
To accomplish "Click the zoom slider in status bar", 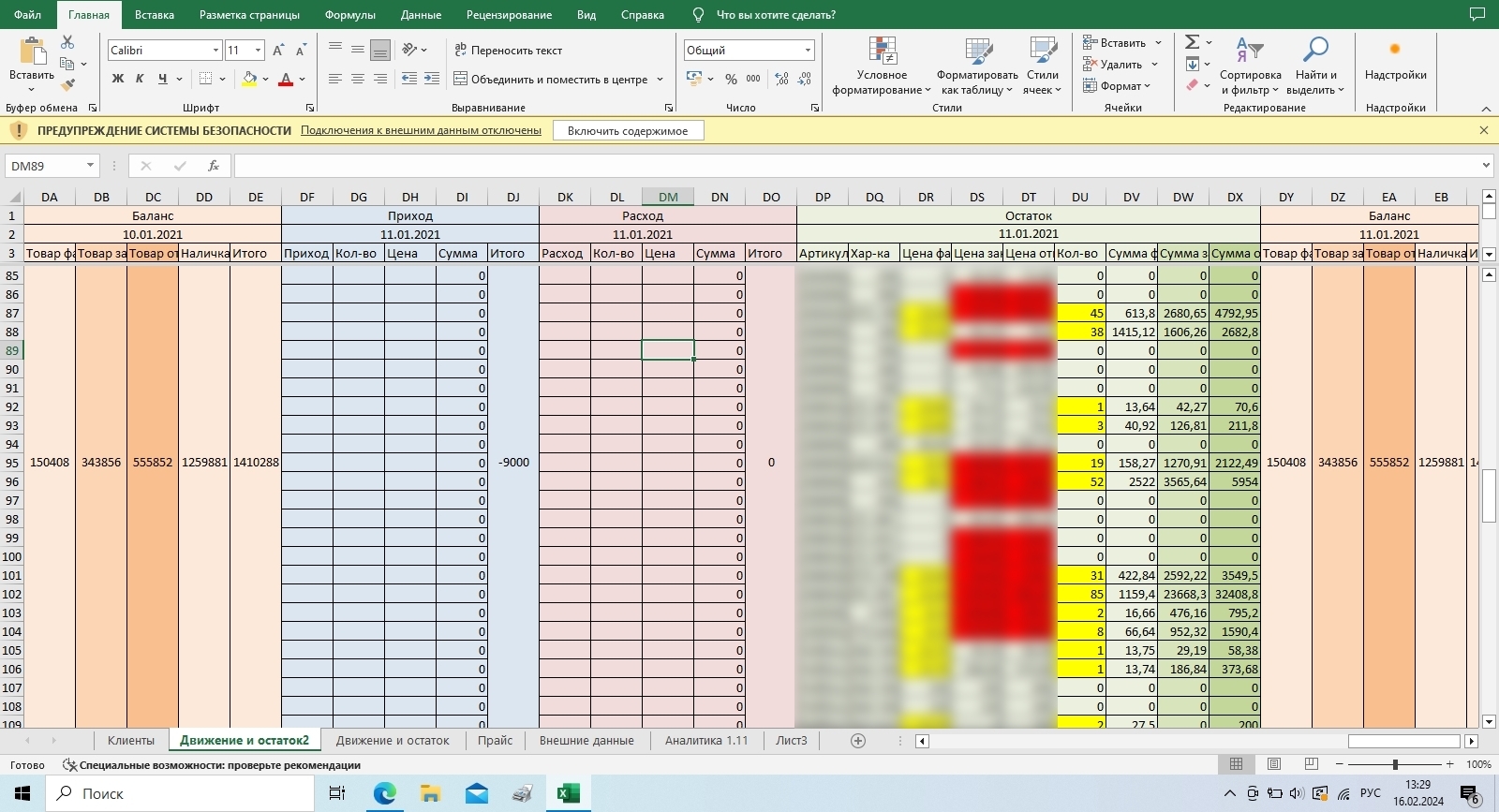I will click(1395, 764).
